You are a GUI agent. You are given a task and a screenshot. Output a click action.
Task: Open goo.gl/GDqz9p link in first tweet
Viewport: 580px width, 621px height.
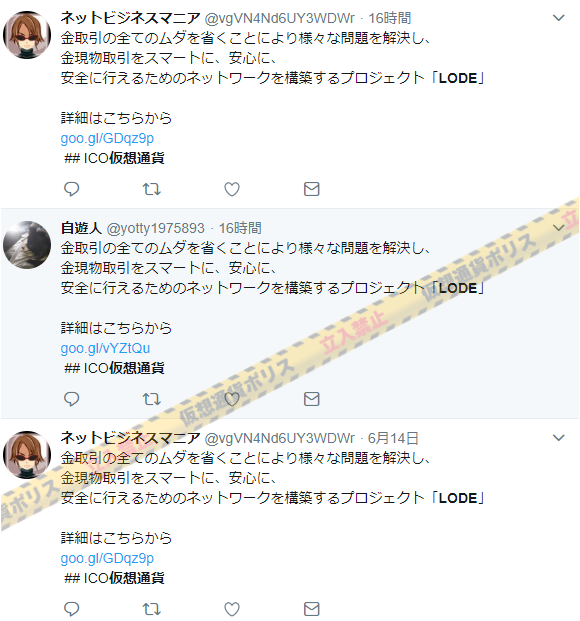[107, 138]
